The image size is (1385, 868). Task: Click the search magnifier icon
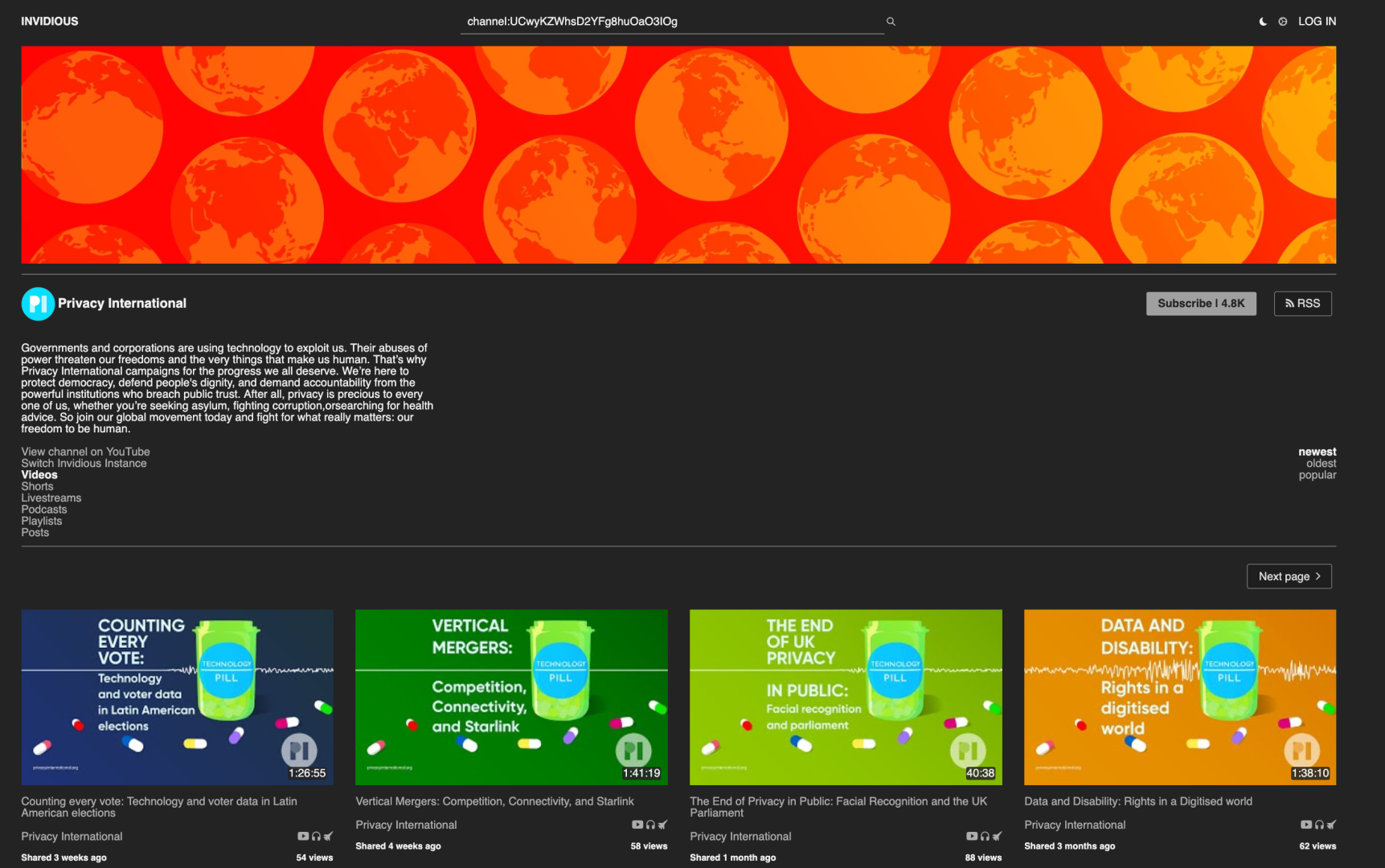pyautogui.click(x=891, y=22)
